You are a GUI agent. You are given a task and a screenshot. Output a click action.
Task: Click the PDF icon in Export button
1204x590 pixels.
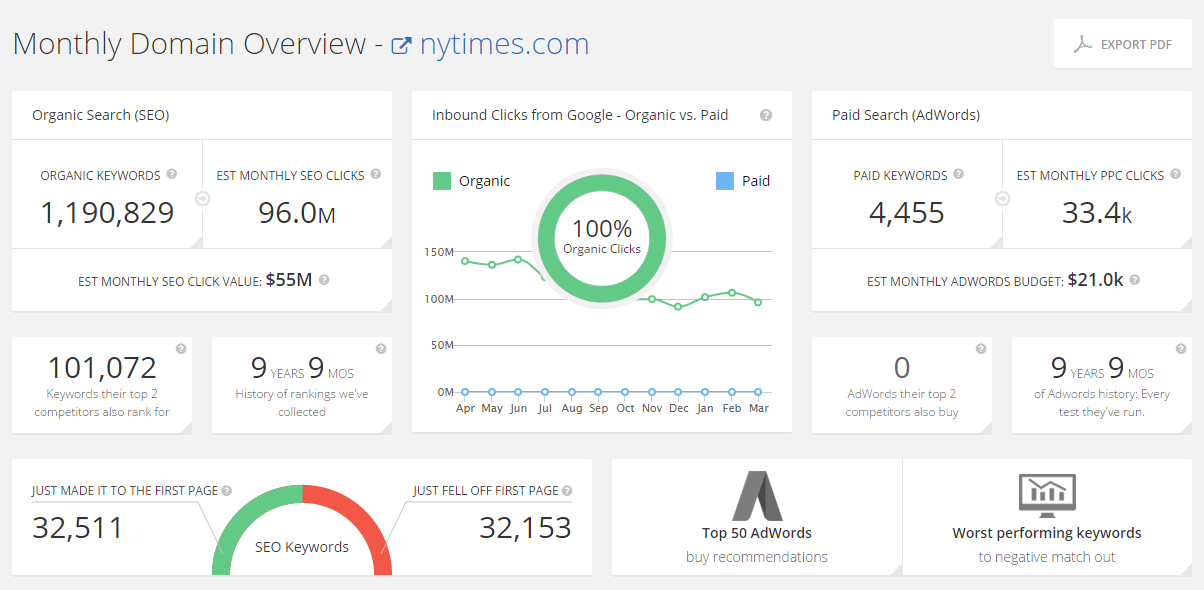(1082, 44)
